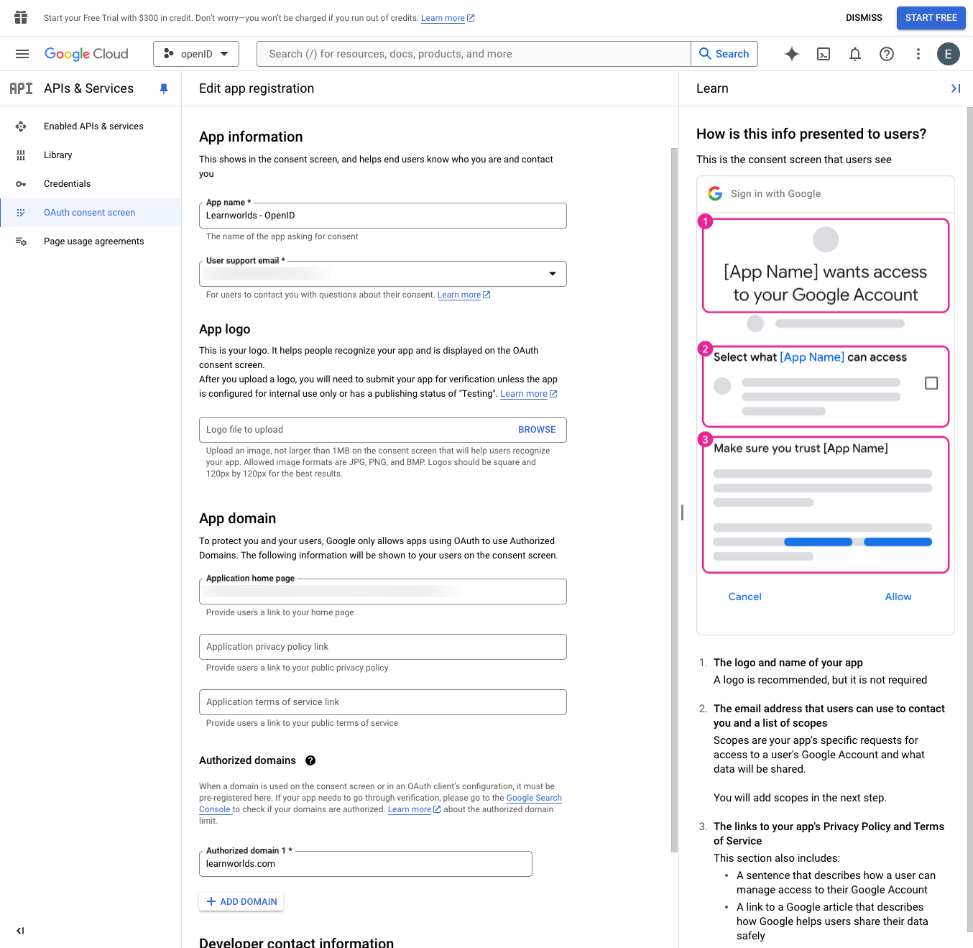973x948 pixels.
Task: Go to the Library page
Action: (x=58, y=155)
